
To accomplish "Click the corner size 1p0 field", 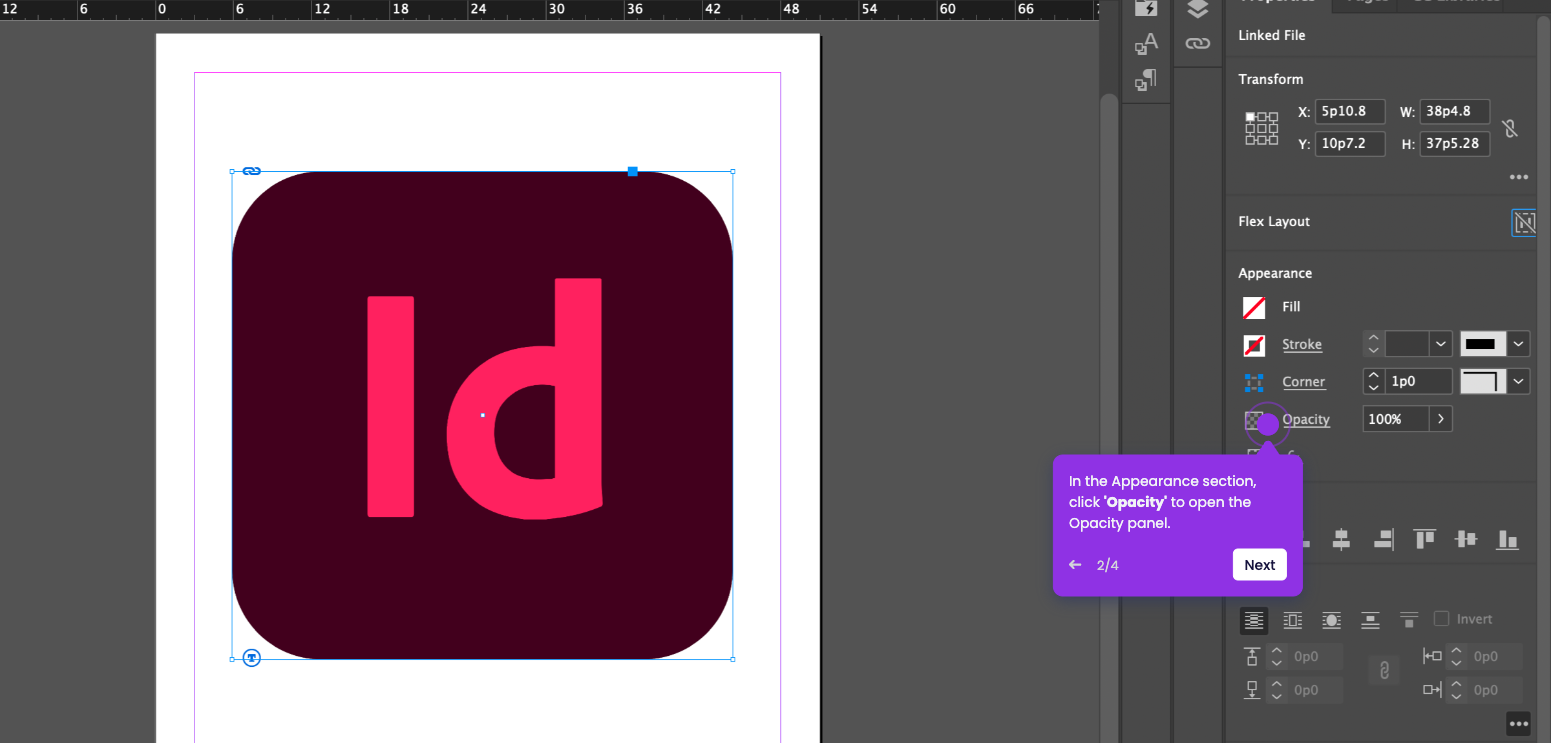I will click(1419, 381).
